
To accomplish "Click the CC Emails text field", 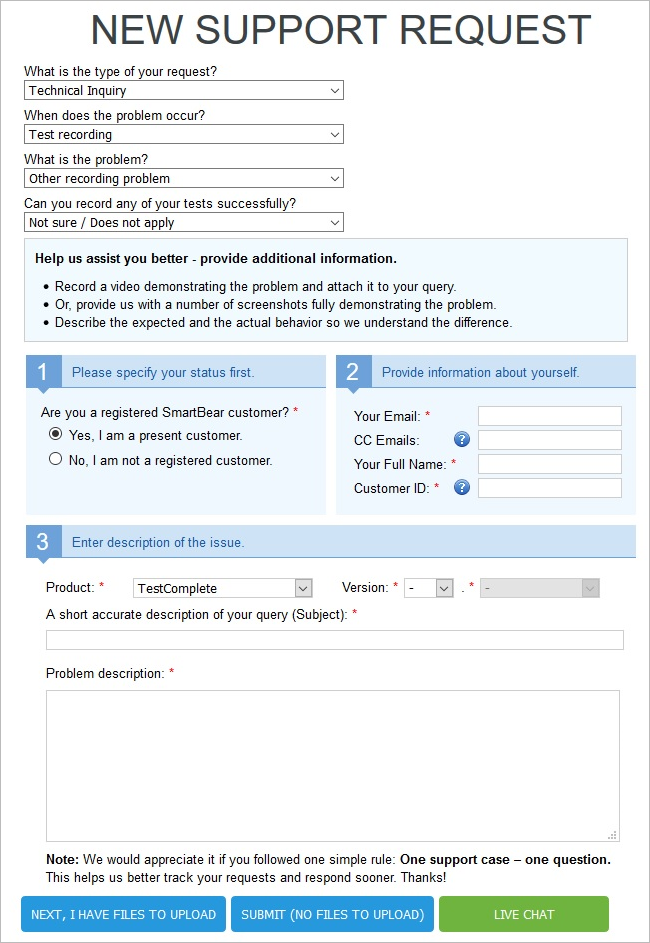I will (x=550, y=440).
